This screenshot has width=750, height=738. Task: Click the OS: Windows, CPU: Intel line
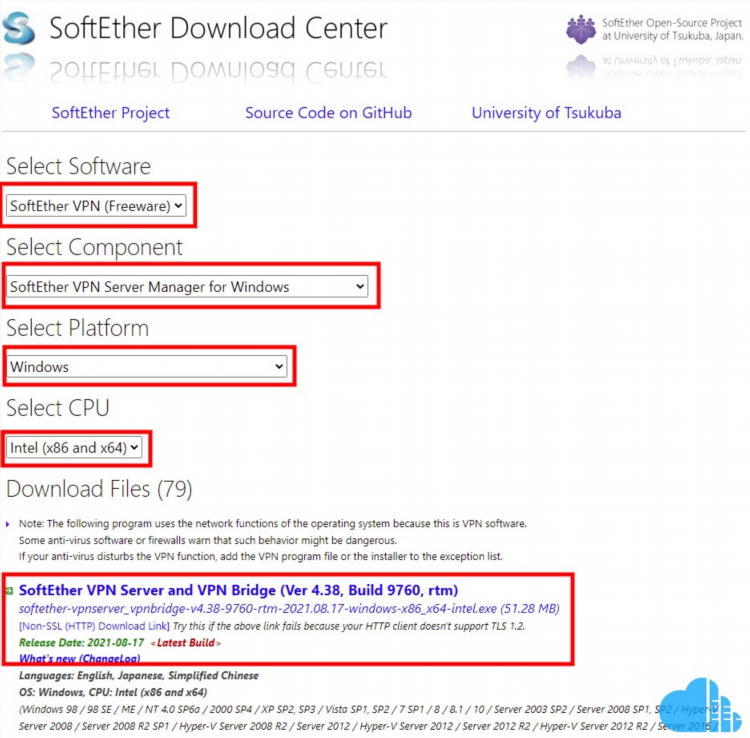[x=113, y=693]
